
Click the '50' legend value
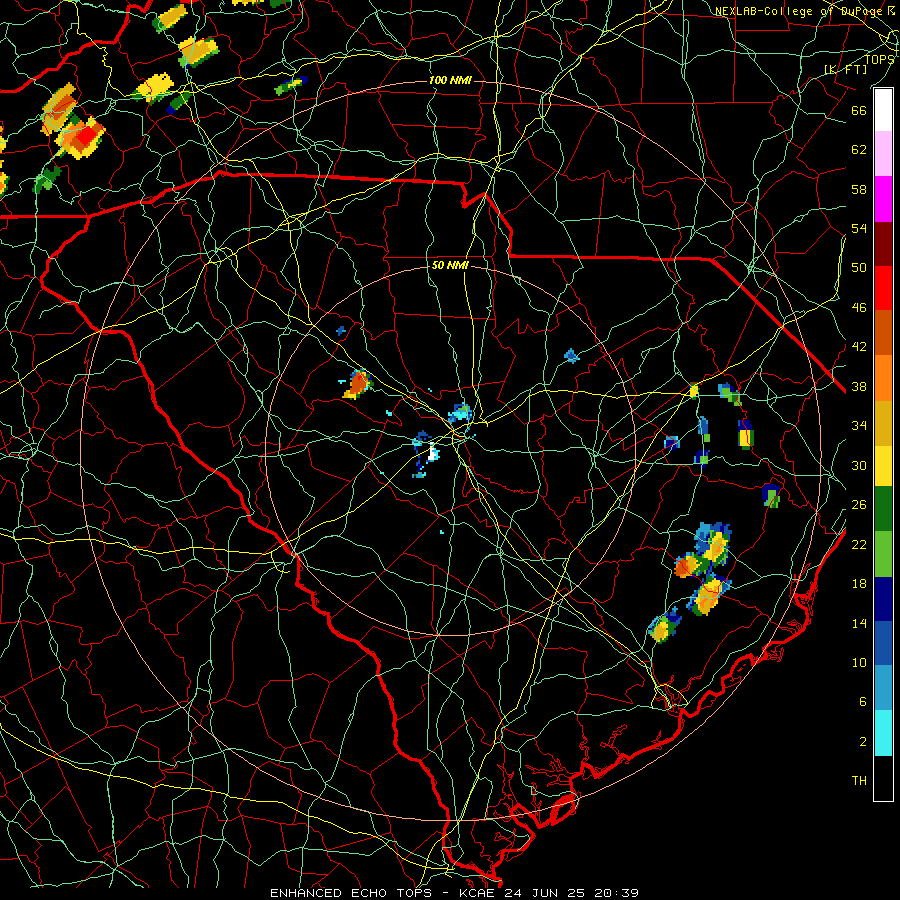[859, 268]
